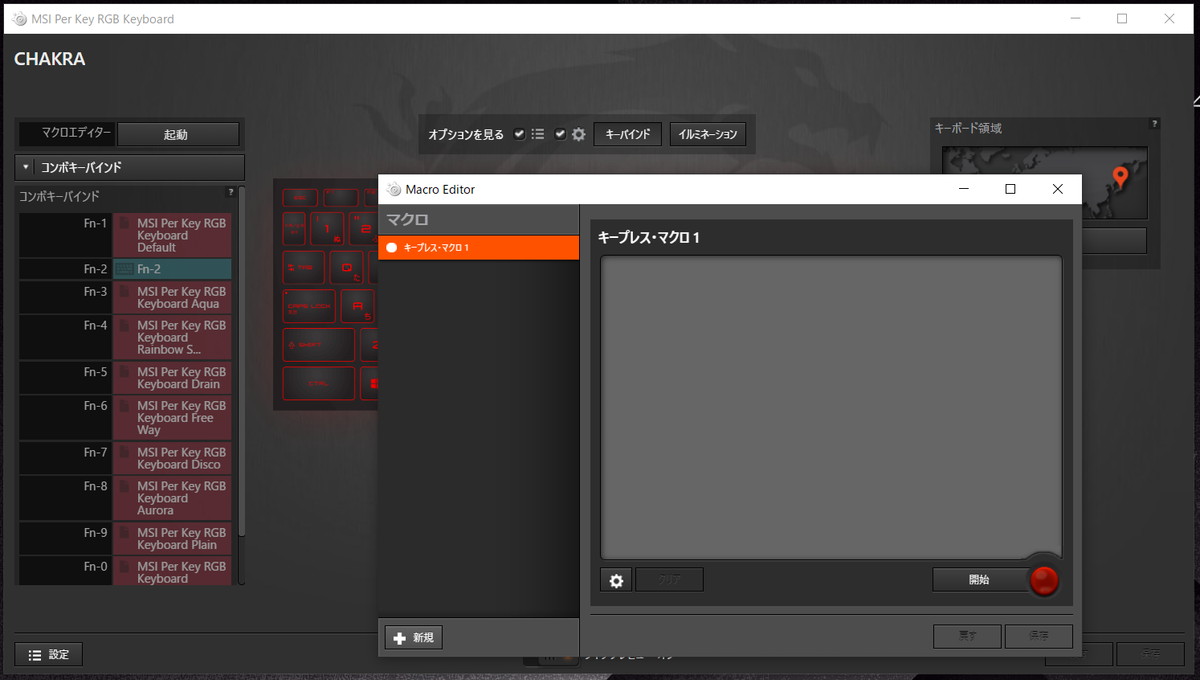Click the file icon in Fn-9 Plain binding

tap(124, 534)
